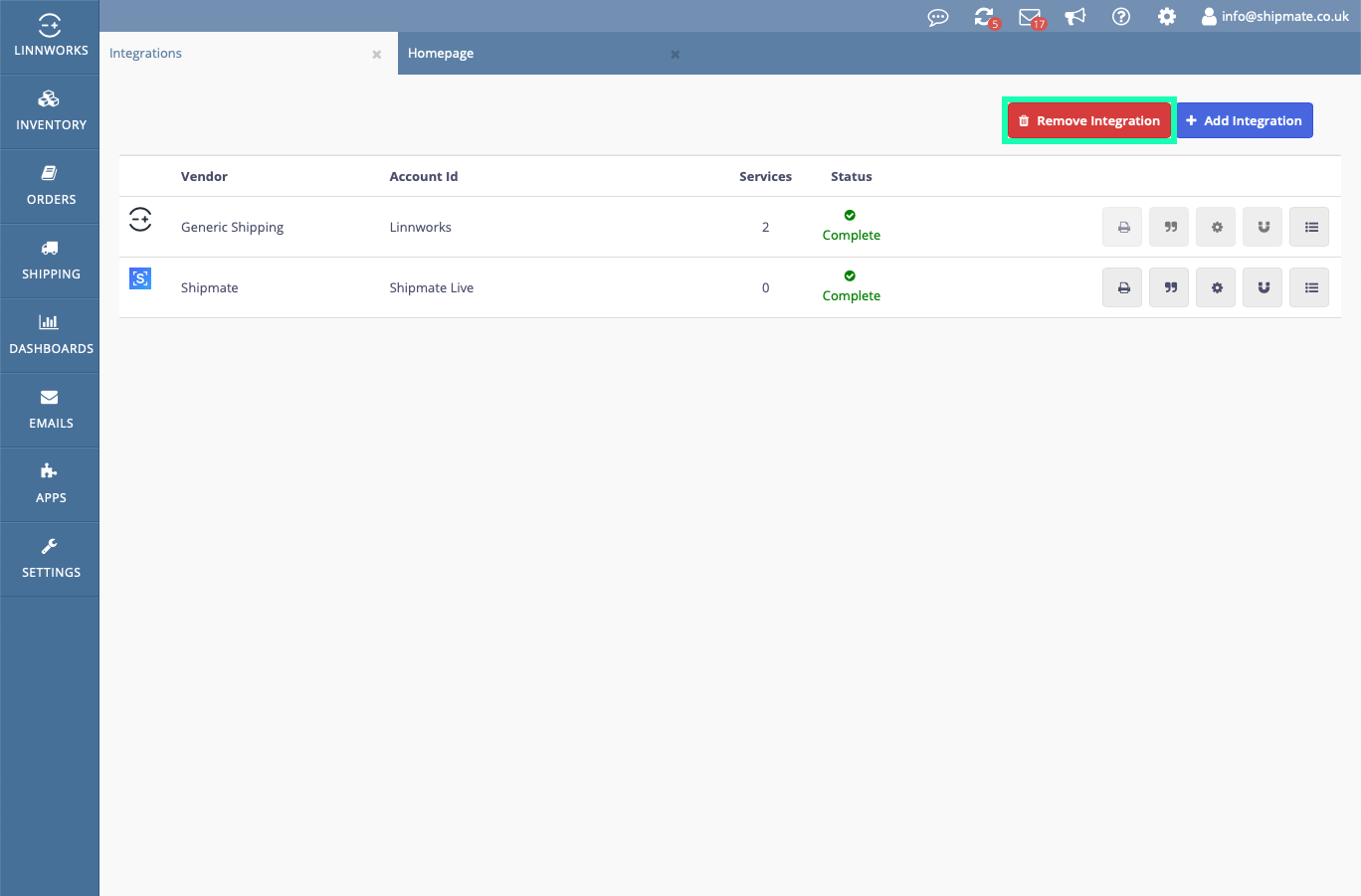Viewport: 1361px width, 896px height.
Task: Click the printer button for Generic Shipping
Action: click(1122, 227)
